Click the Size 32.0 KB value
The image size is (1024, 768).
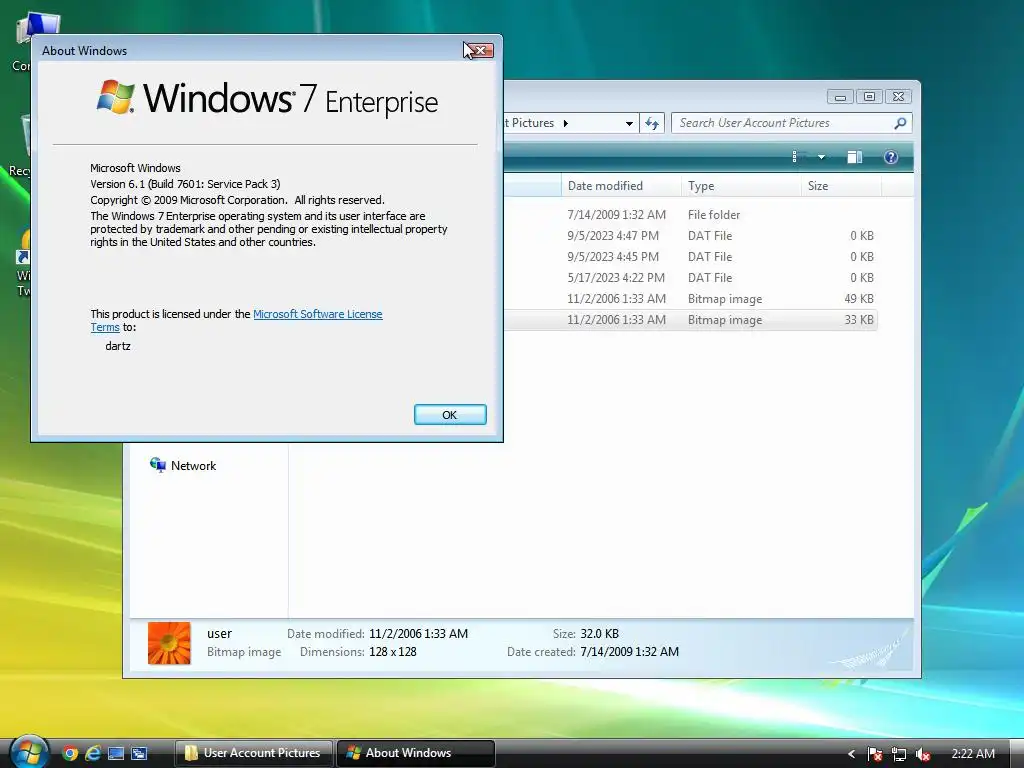600,633
